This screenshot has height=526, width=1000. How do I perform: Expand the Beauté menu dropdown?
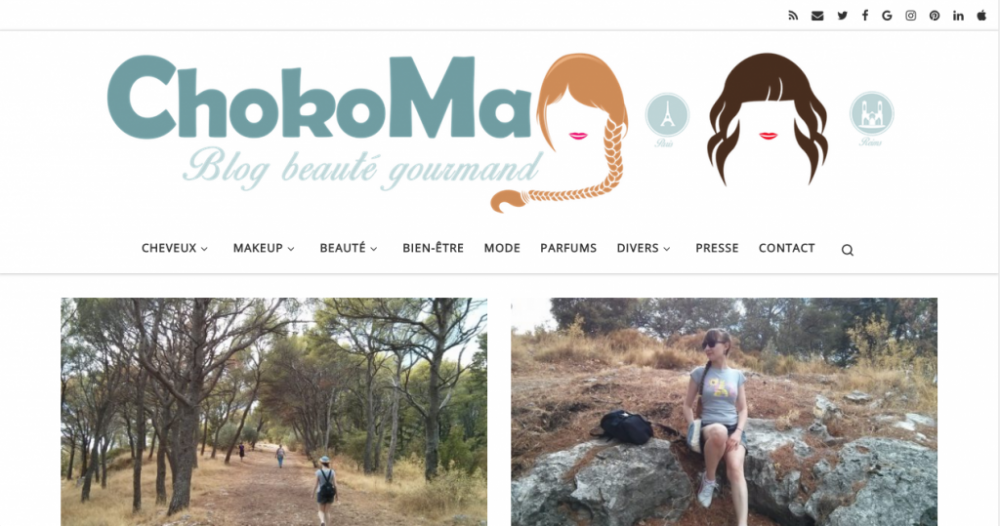click(x=348, y=248)
